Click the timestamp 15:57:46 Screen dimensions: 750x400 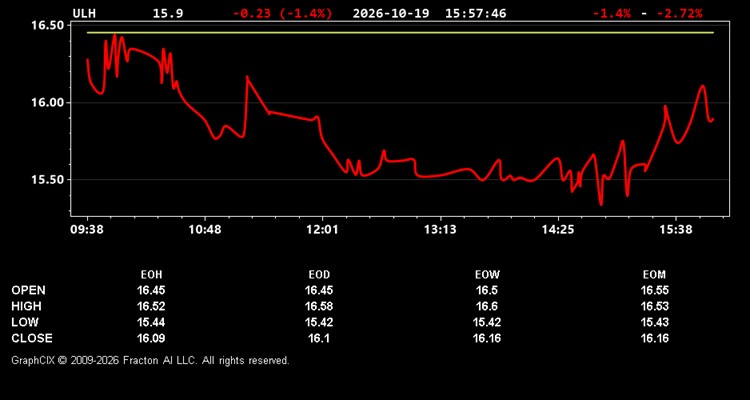475,13
